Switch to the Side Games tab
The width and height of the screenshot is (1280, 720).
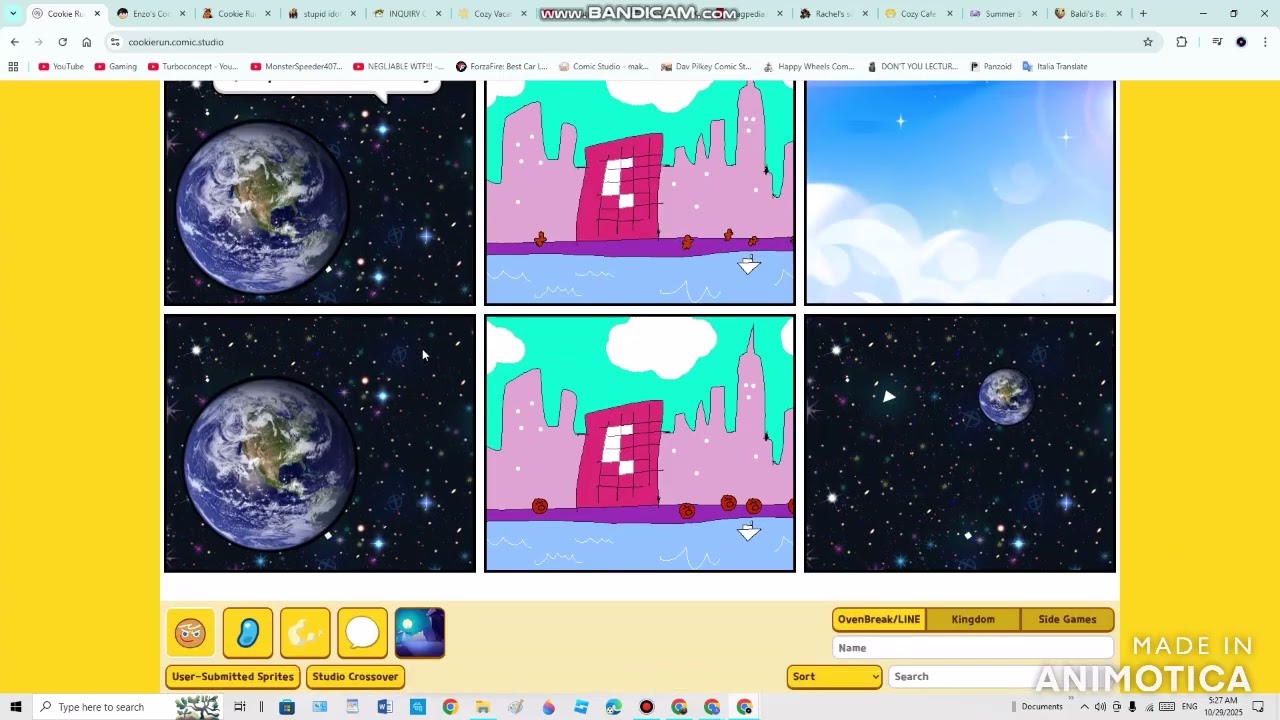coord(1067,619)
